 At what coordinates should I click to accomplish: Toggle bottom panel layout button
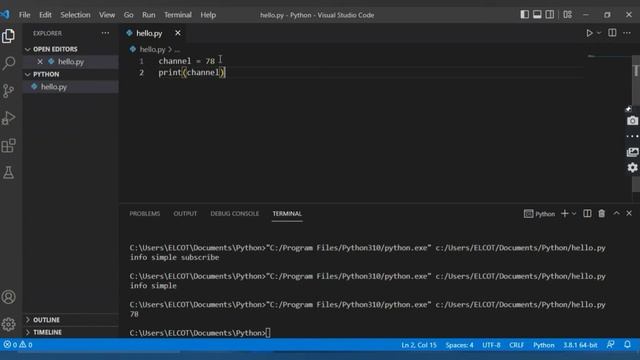(x=537, y=15)
